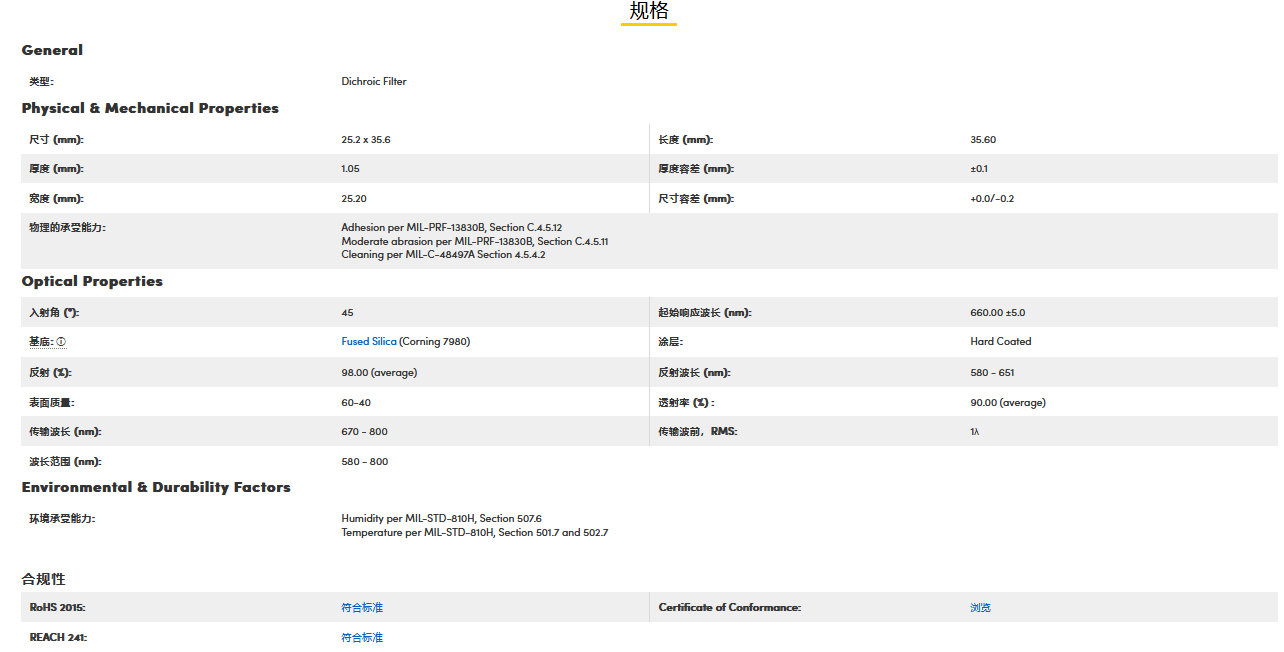Select the Dichroic Filter value
This screenshot has height=652, width=1284.
coord(374,82)
